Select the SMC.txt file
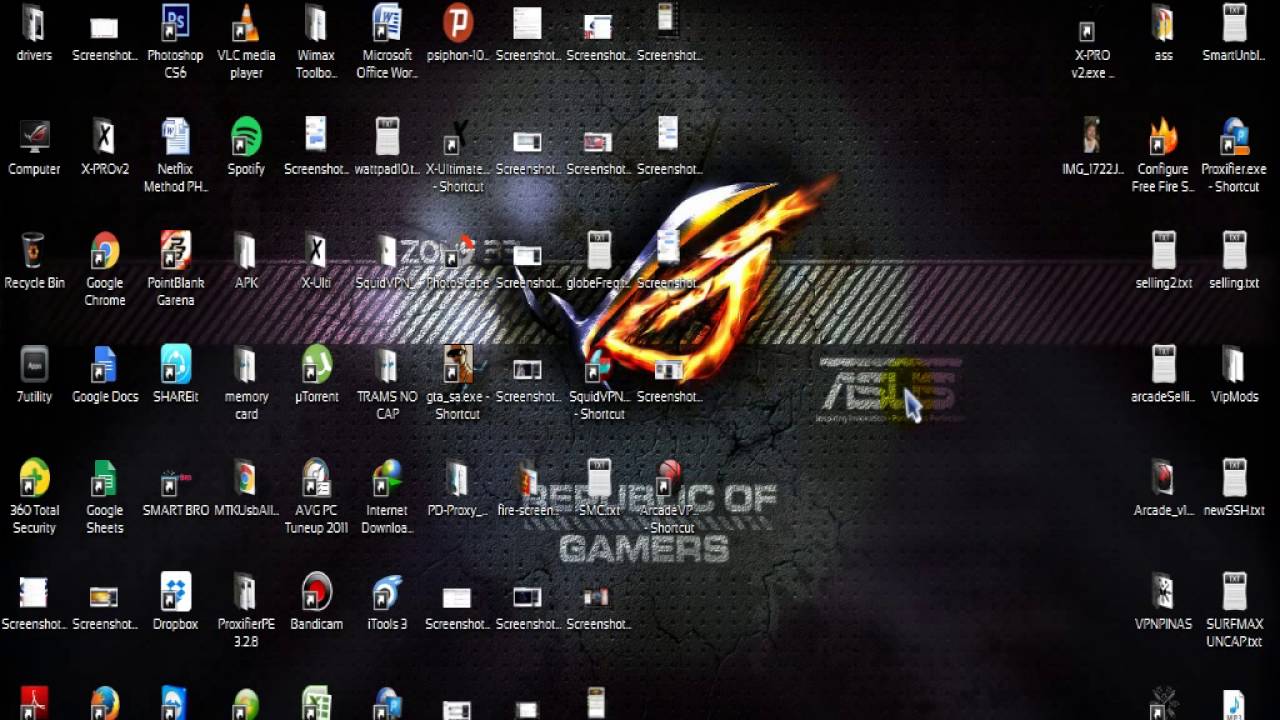Viewport: 1280px width, 720px height. tap(598, 478)
